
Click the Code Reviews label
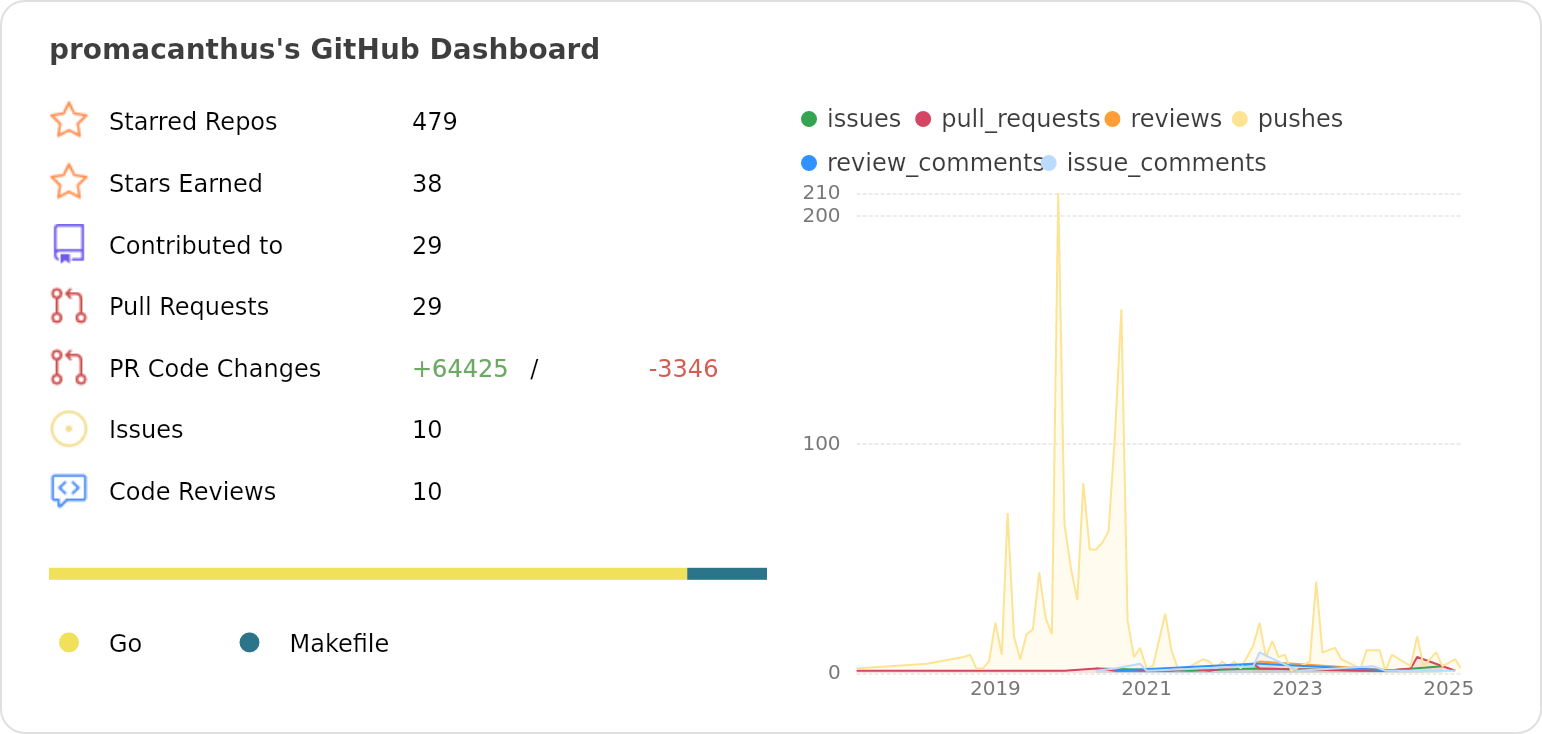[x=192, y=492]
